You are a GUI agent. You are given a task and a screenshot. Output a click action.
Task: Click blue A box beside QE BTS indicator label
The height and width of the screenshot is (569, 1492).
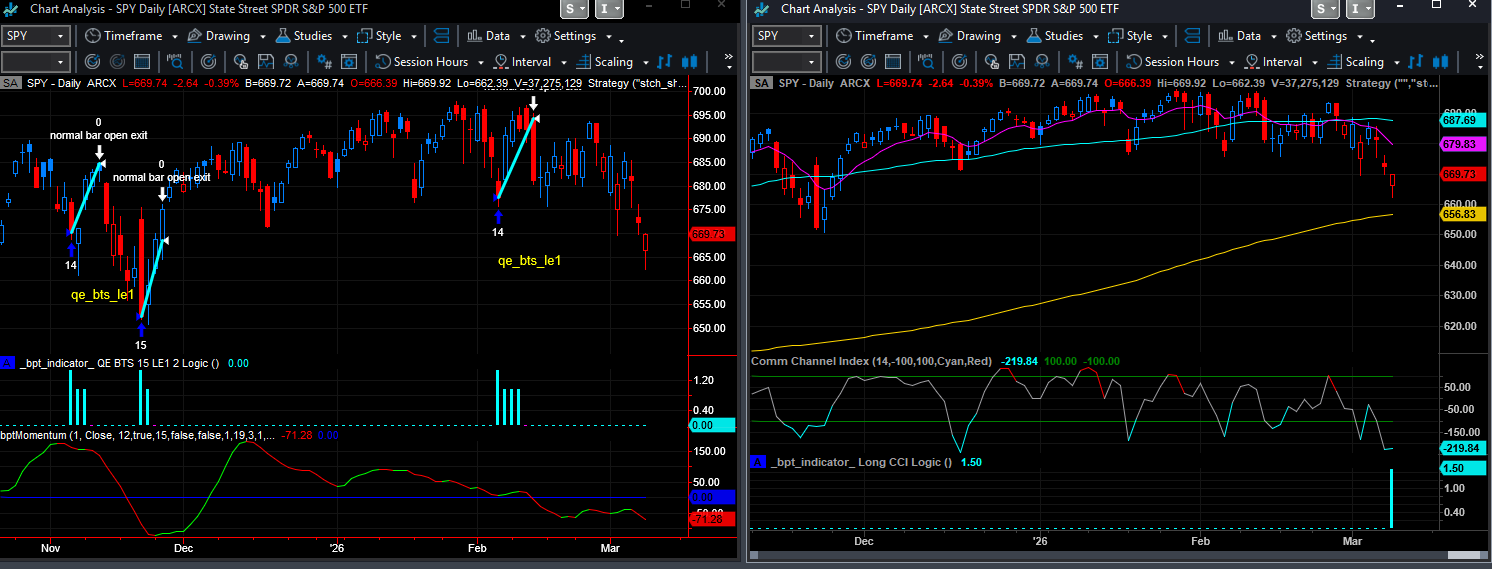(x=8, y=363)
